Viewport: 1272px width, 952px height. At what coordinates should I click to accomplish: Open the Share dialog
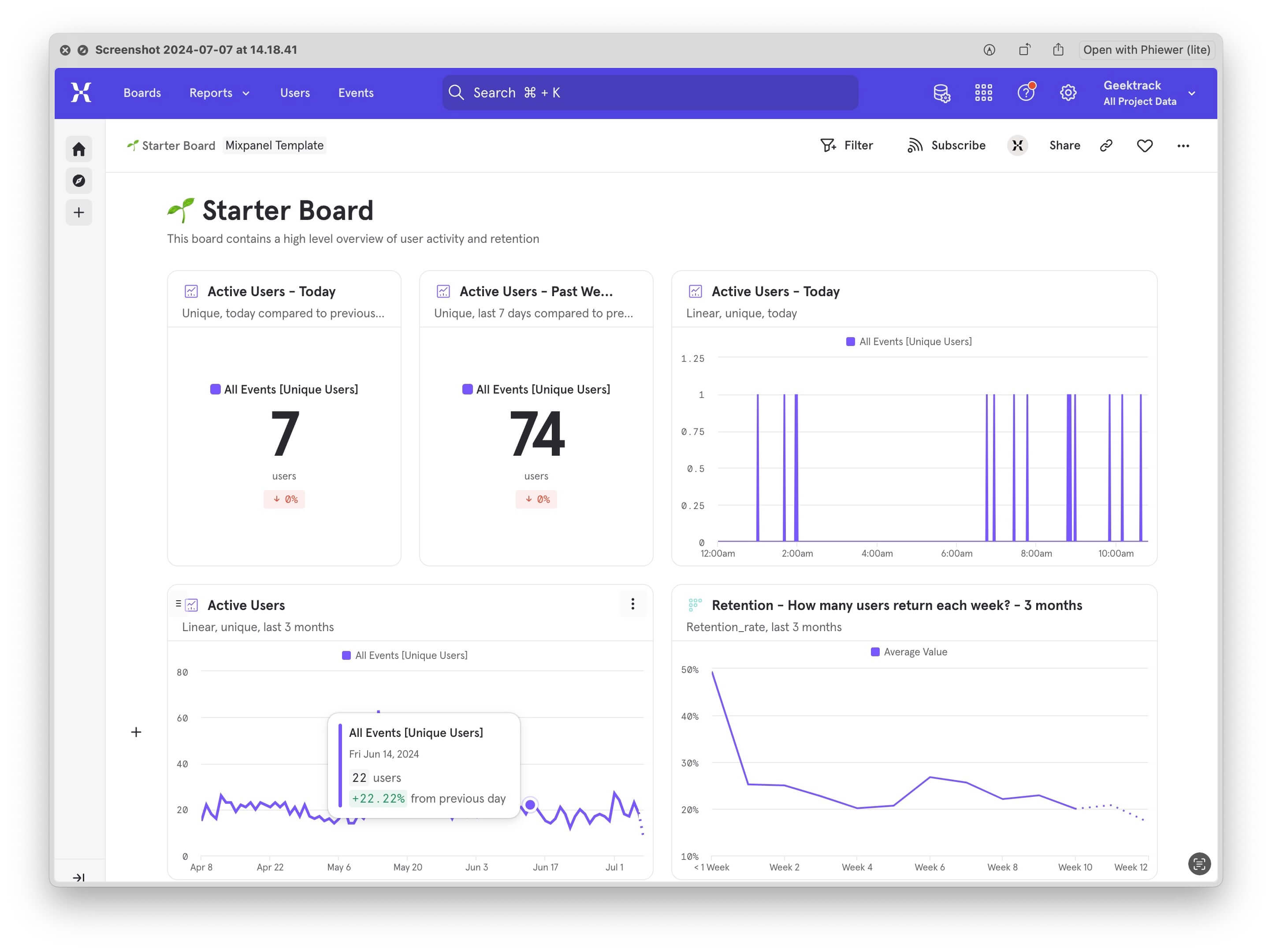(1064, 145)
